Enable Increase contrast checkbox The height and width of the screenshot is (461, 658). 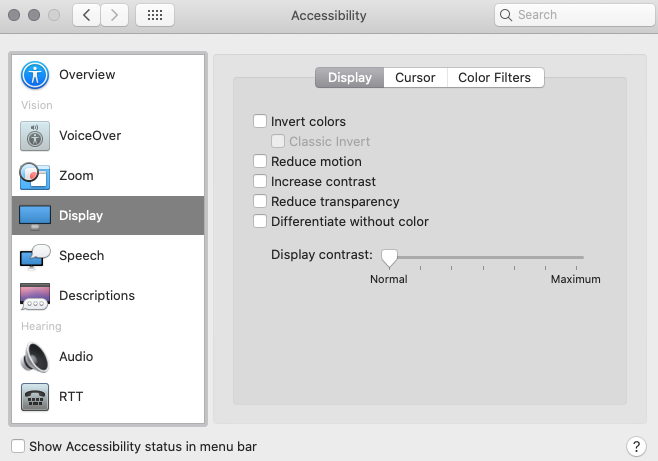(261, 182)
